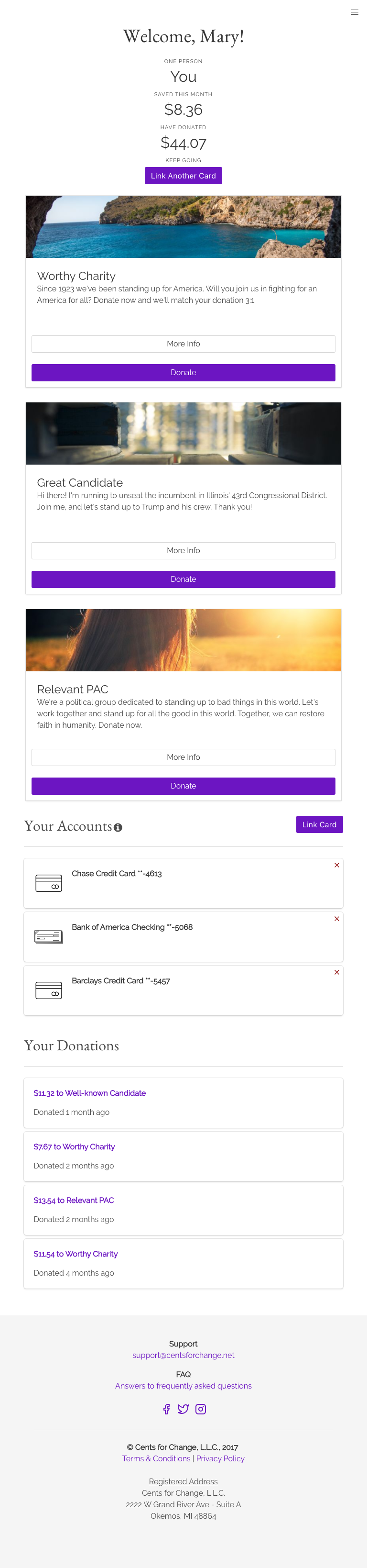The image size is (367, 1568).
Task: Open Answers to frequently asked questions
Action: [183, 1385]
